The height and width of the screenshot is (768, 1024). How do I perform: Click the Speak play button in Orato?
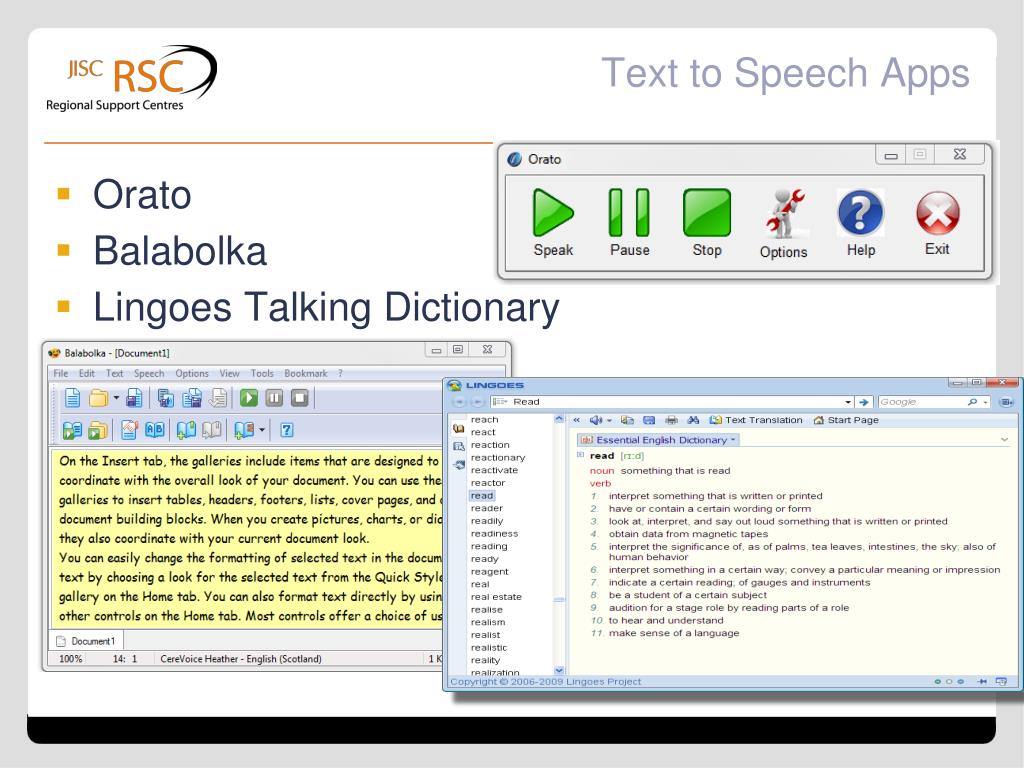pos(552,213)
